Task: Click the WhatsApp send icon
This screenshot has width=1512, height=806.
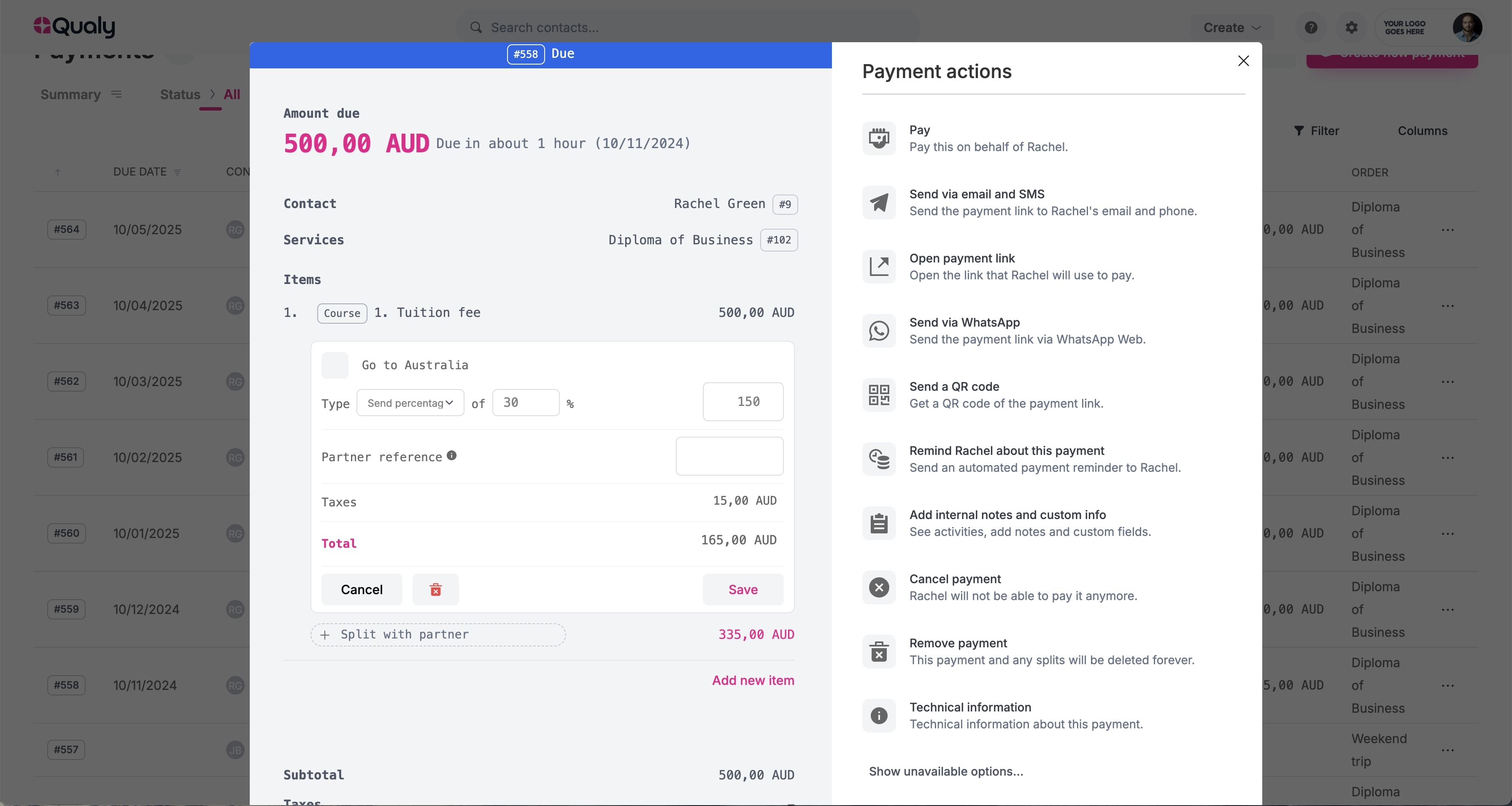Action: click(x=879, y=330)
